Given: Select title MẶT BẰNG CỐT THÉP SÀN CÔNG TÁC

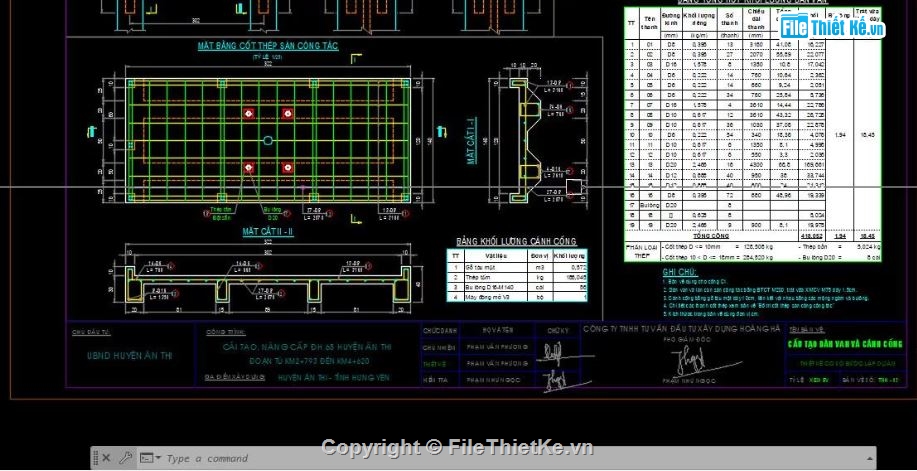Looking at the screenshot, I should [268, 46].
